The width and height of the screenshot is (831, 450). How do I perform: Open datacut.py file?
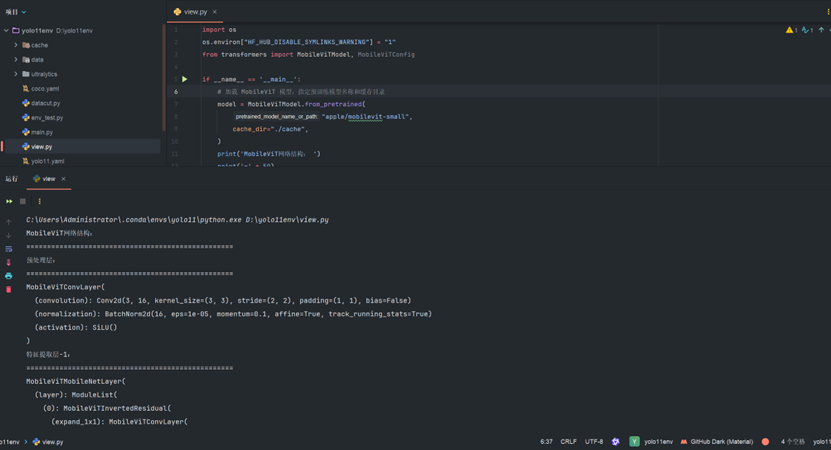45,103
